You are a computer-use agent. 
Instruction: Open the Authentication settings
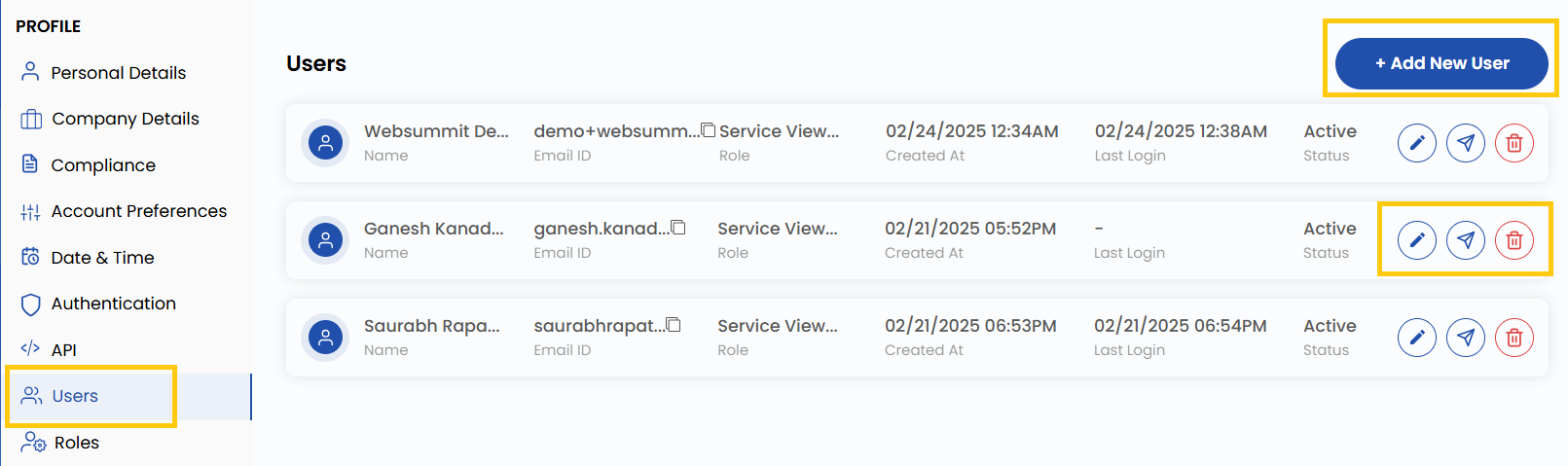click(x=113, y=304)
